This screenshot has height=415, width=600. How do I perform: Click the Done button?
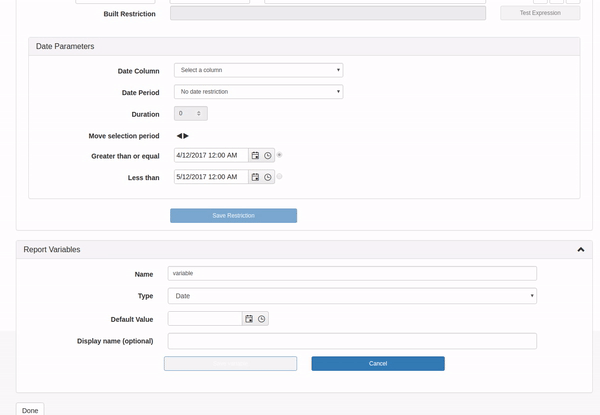(x=30, y=410)
